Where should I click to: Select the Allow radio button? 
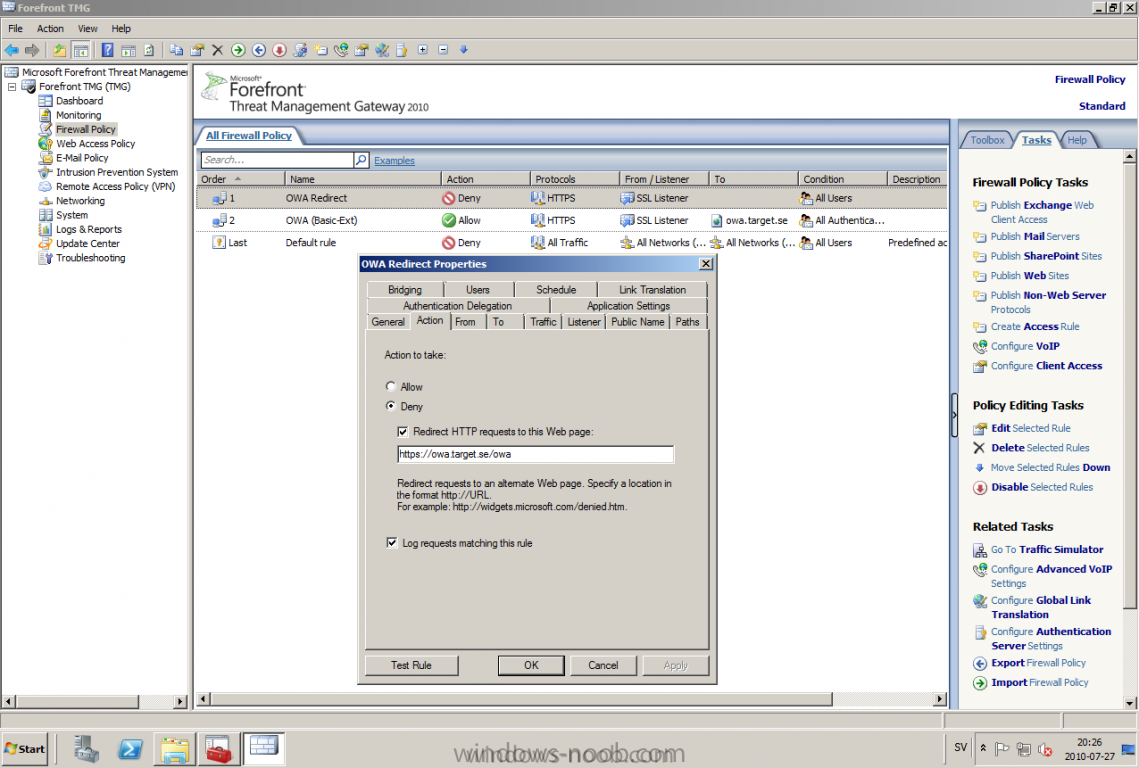[391, 387]
